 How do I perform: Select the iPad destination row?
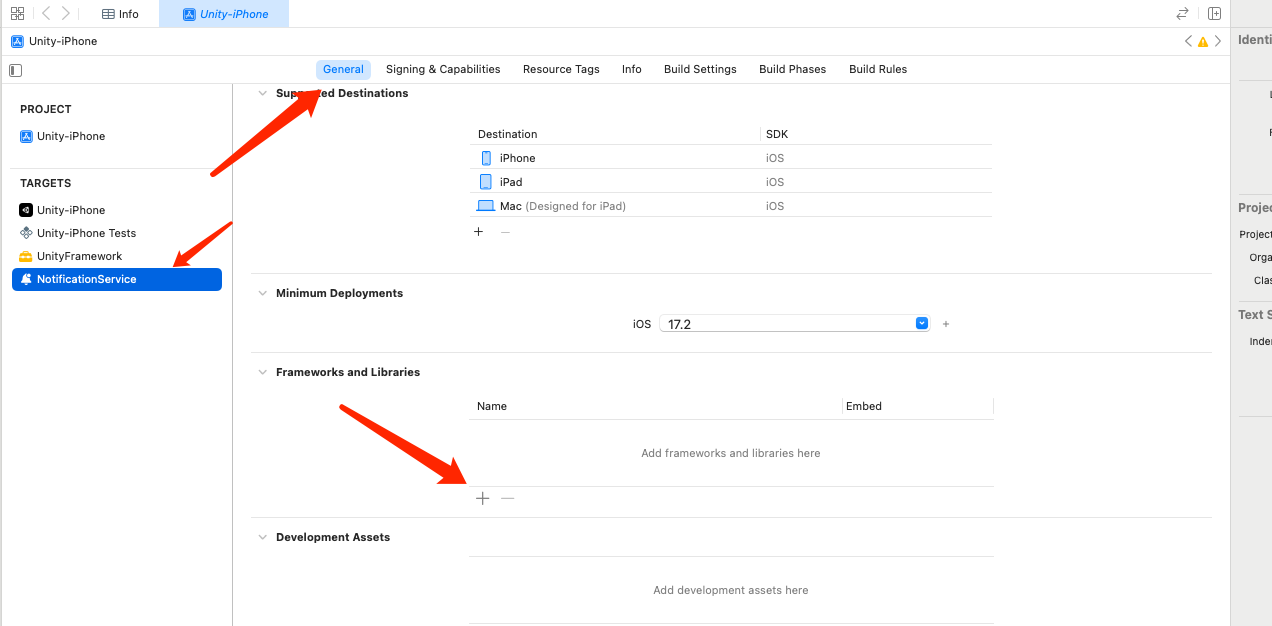pyautogui.click(x=731, y=182)
